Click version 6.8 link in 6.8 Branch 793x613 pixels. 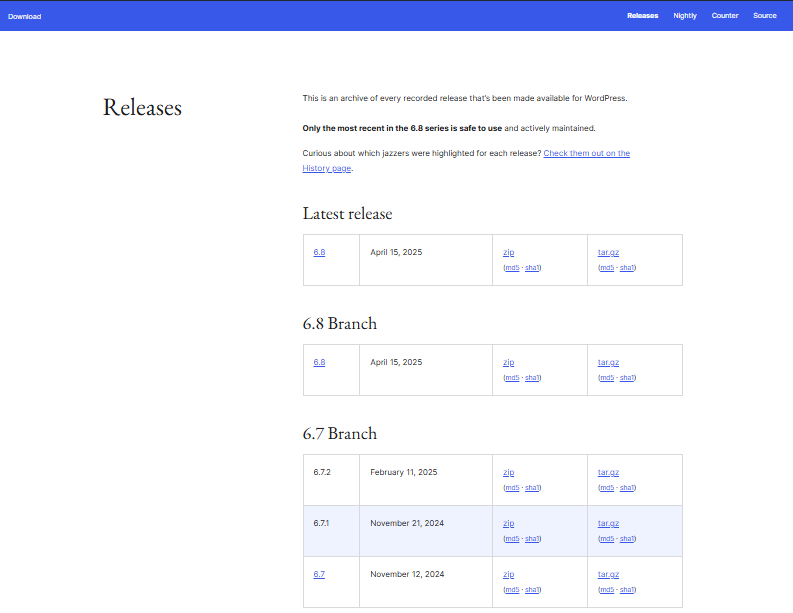click(x=319, y=362)
